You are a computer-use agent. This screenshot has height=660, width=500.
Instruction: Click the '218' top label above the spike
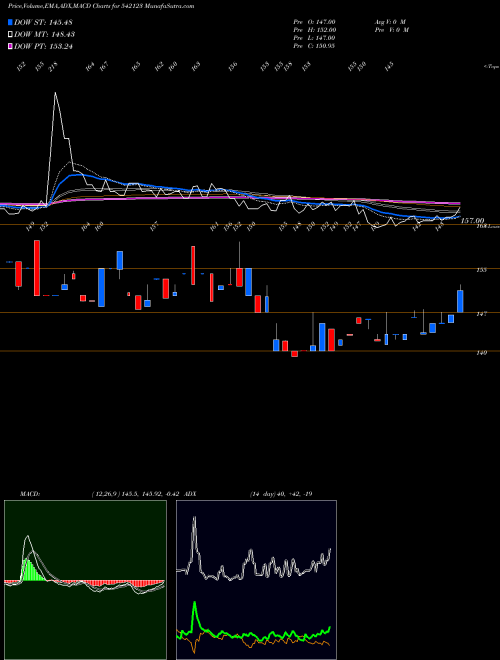click(54, 67)
